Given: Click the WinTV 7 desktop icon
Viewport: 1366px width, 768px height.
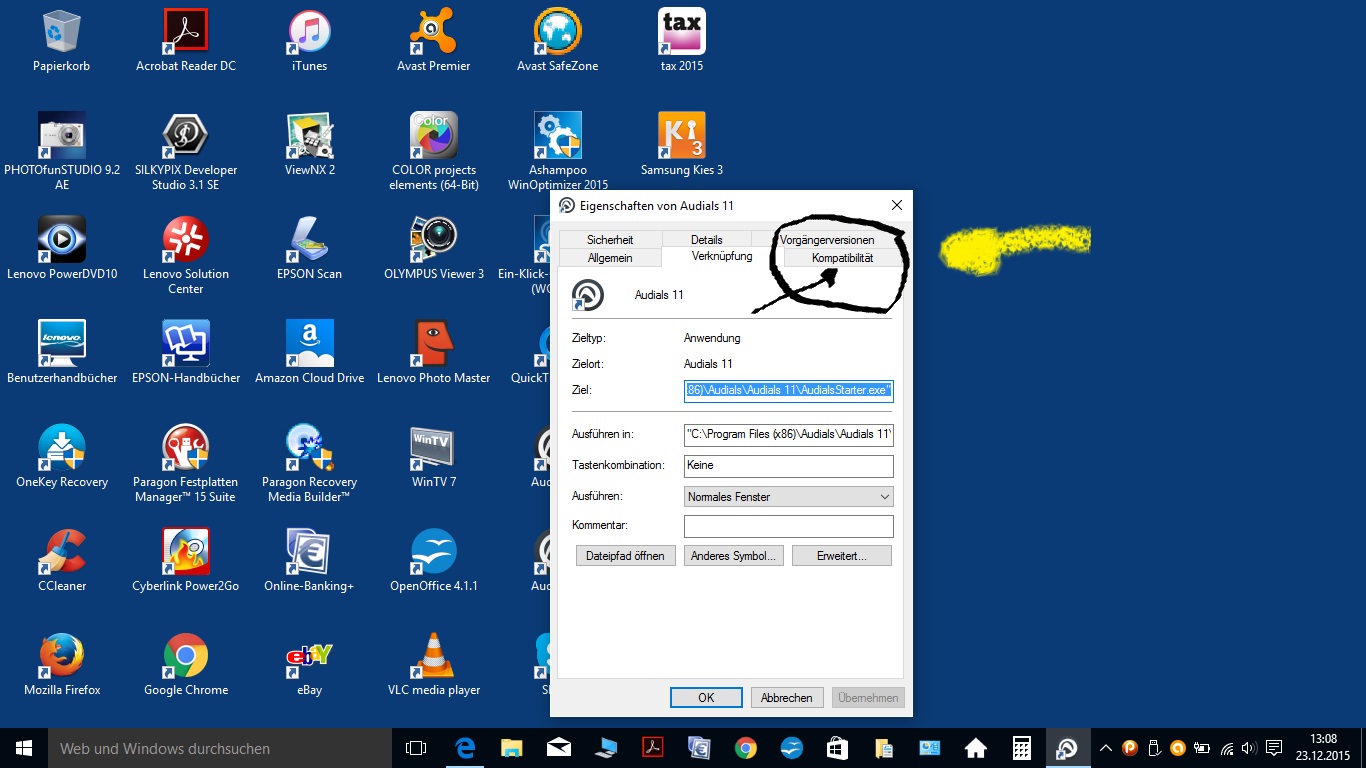Looking at the screenshot, I should click(x=434, y=457).
